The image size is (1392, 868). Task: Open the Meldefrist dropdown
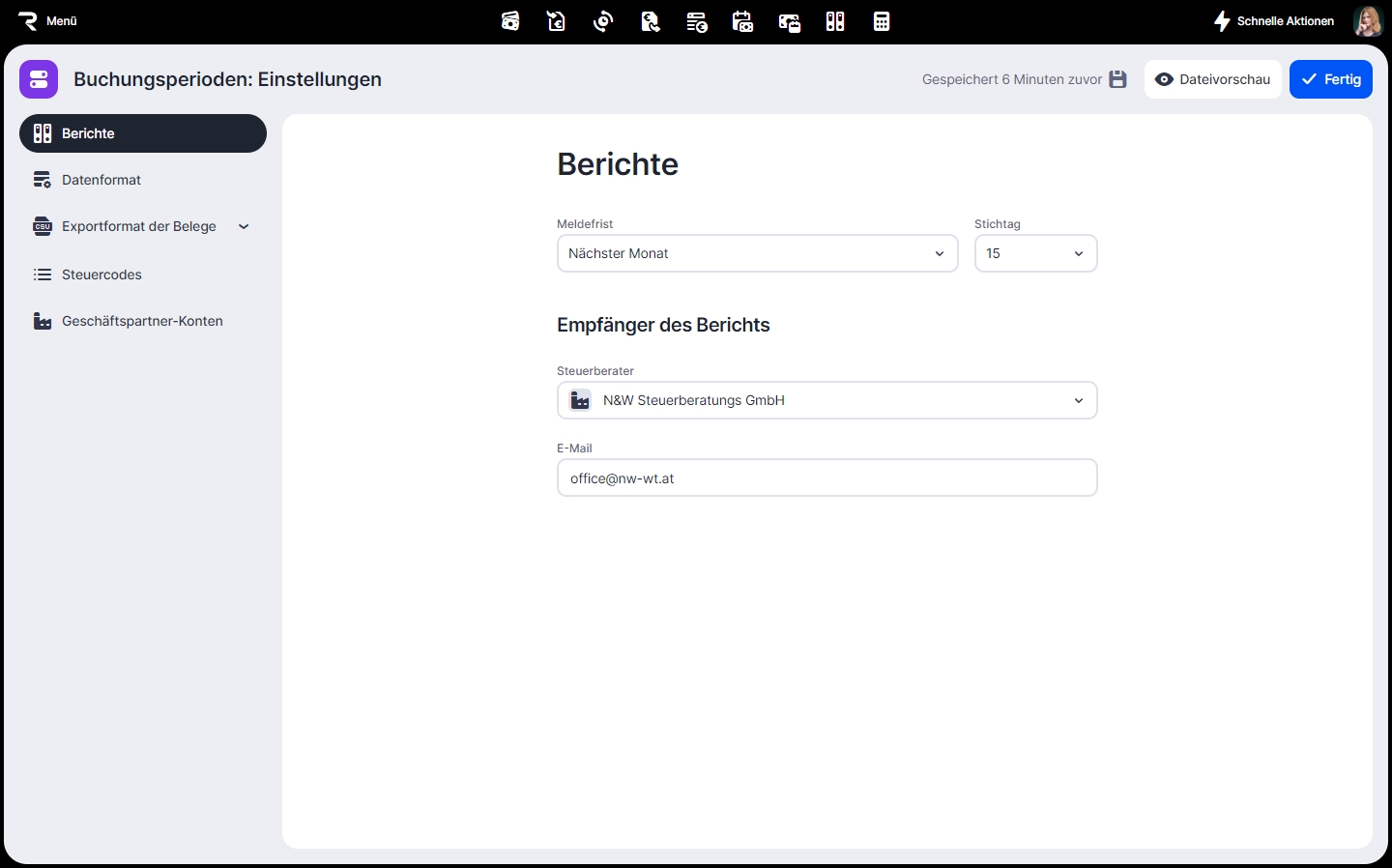tap(757, 253)
